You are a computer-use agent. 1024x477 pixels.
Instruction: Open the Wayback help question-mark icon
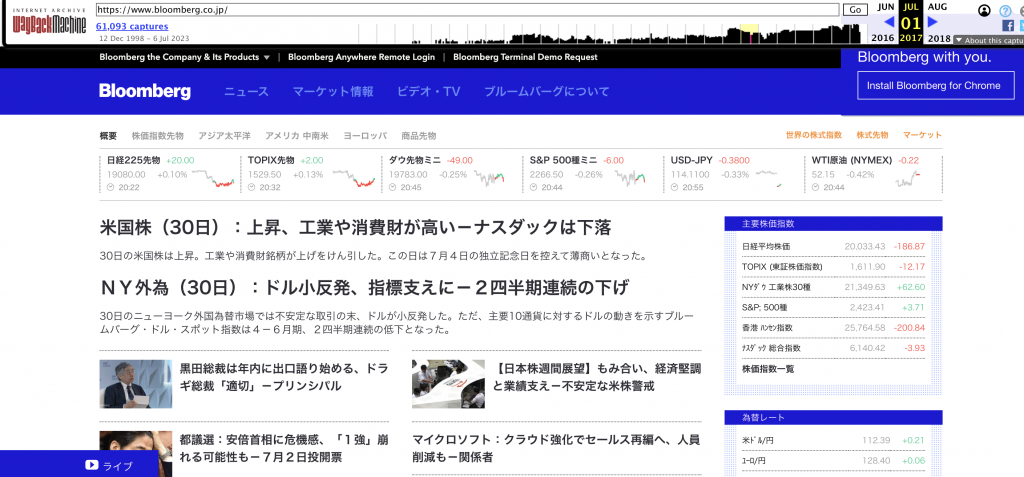tap(1004, 10)
